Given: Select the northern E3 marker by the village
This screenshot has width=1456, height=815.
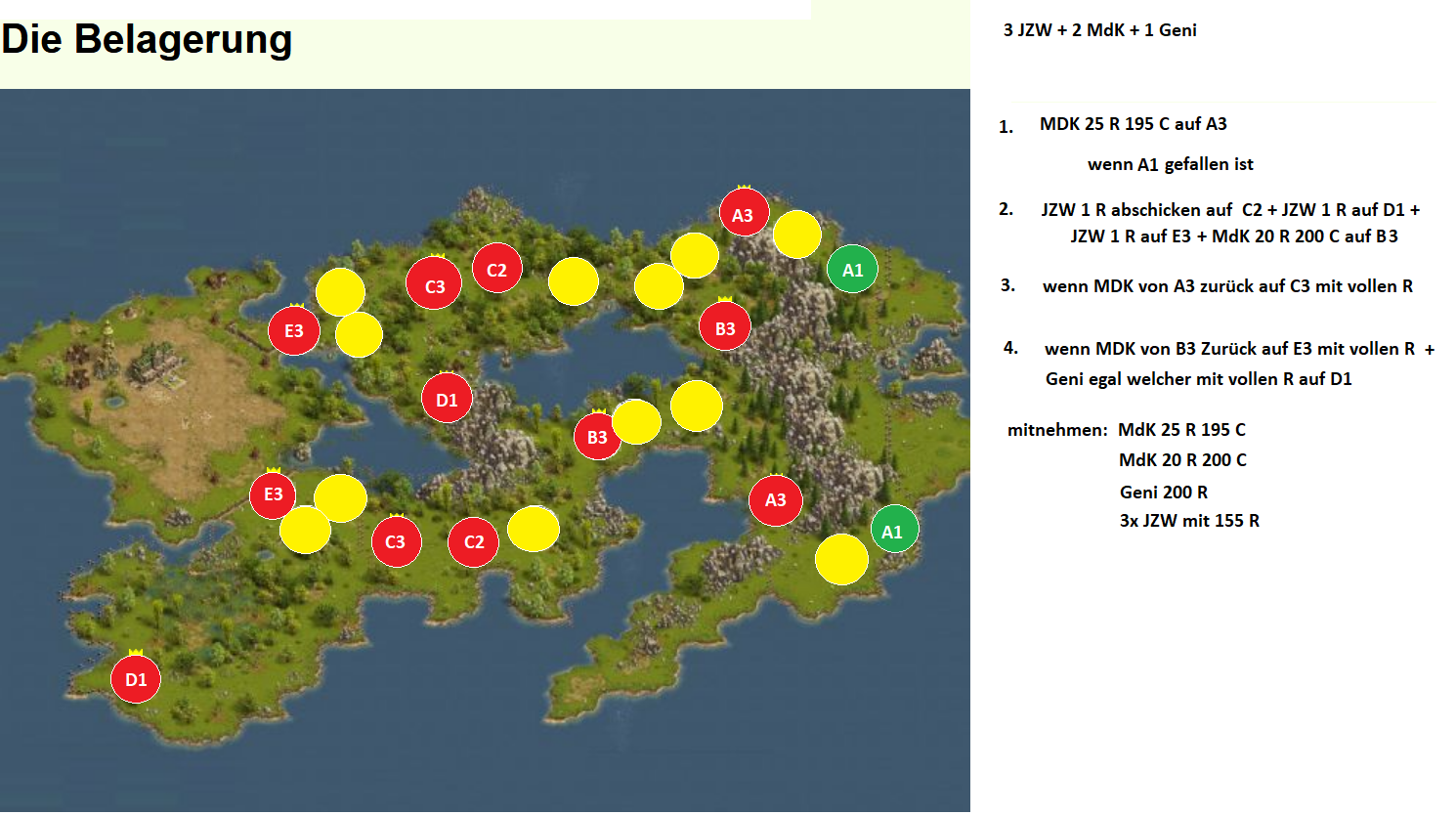Looking at the screenshot, I should (294, 330).
